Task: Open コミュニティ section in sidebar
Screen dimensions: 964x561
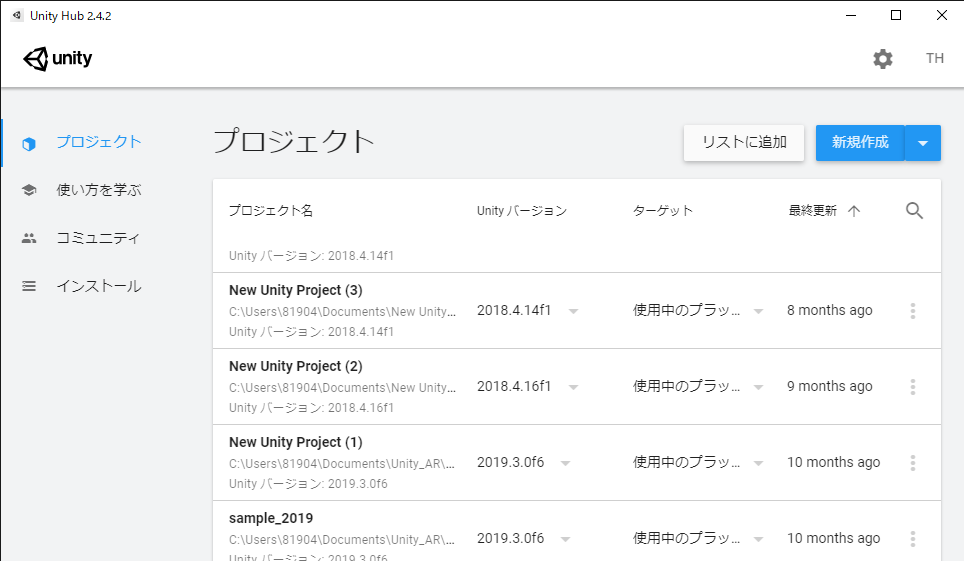Action: [x=98, y=238]
